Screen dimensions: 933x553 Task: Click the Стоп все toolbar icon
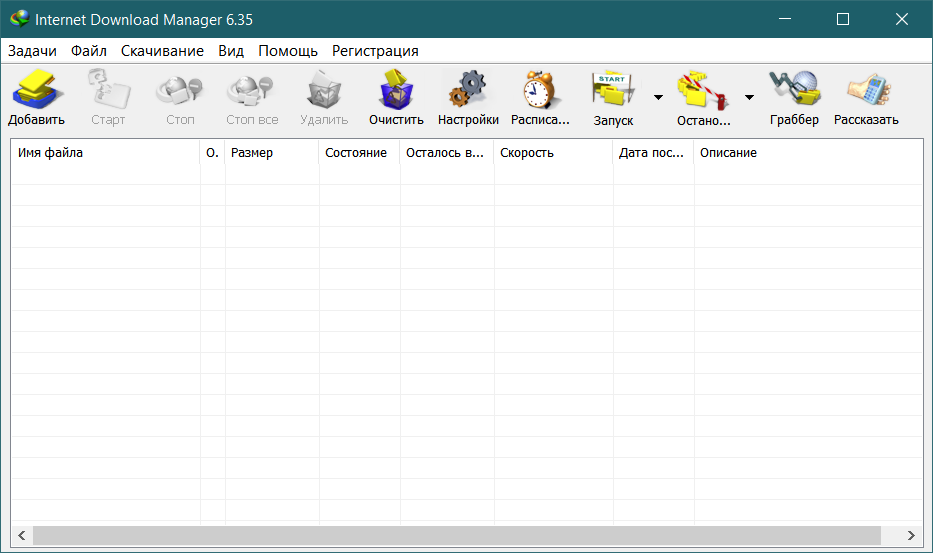251,89
